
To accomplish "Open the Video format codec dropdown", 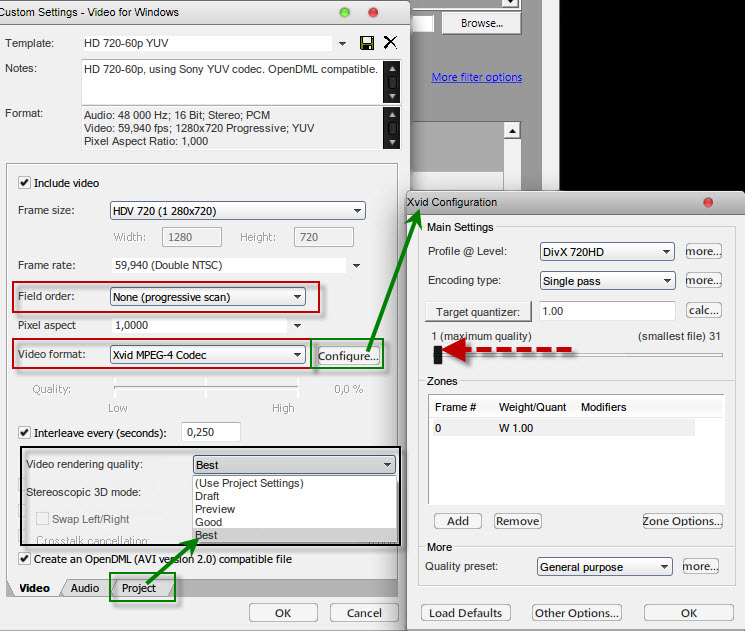I will pos(208,355).
